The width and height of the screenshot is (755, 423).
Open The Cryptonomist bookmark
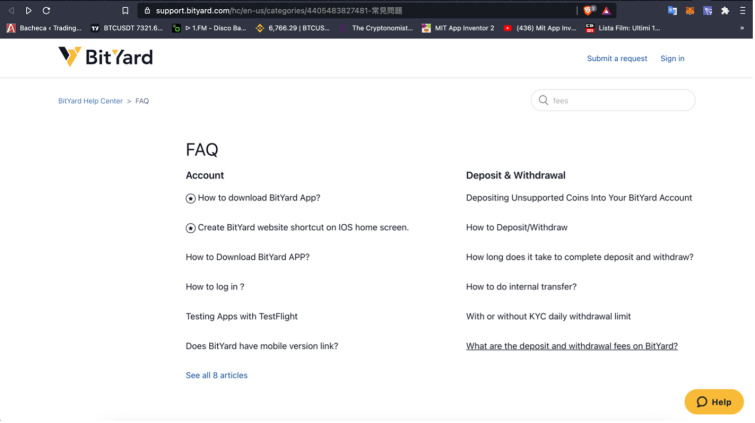point(377,28)
